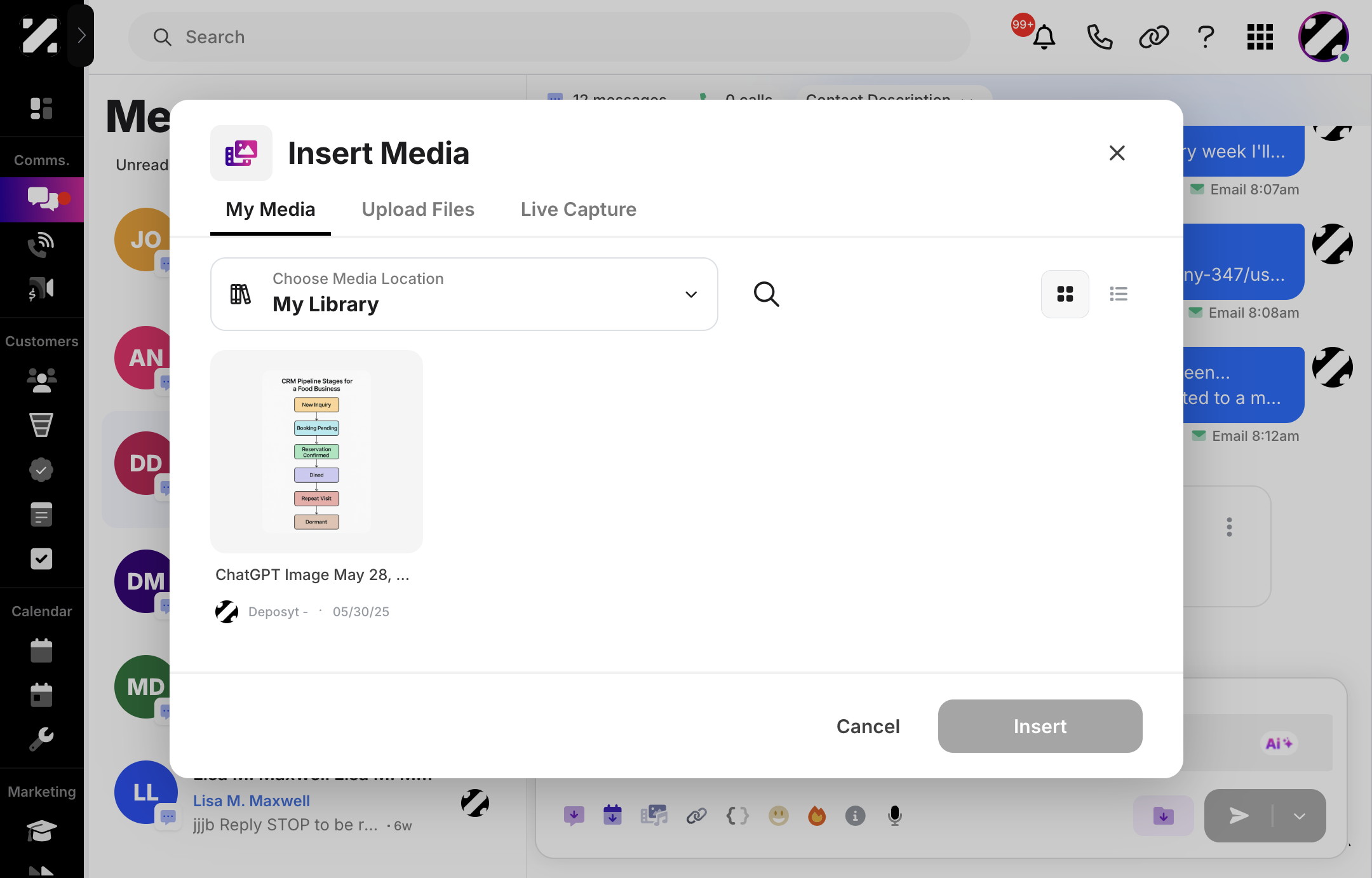Select the My Media tab
This screenshot has height=878, width=1372.
[x=271, y=210]
